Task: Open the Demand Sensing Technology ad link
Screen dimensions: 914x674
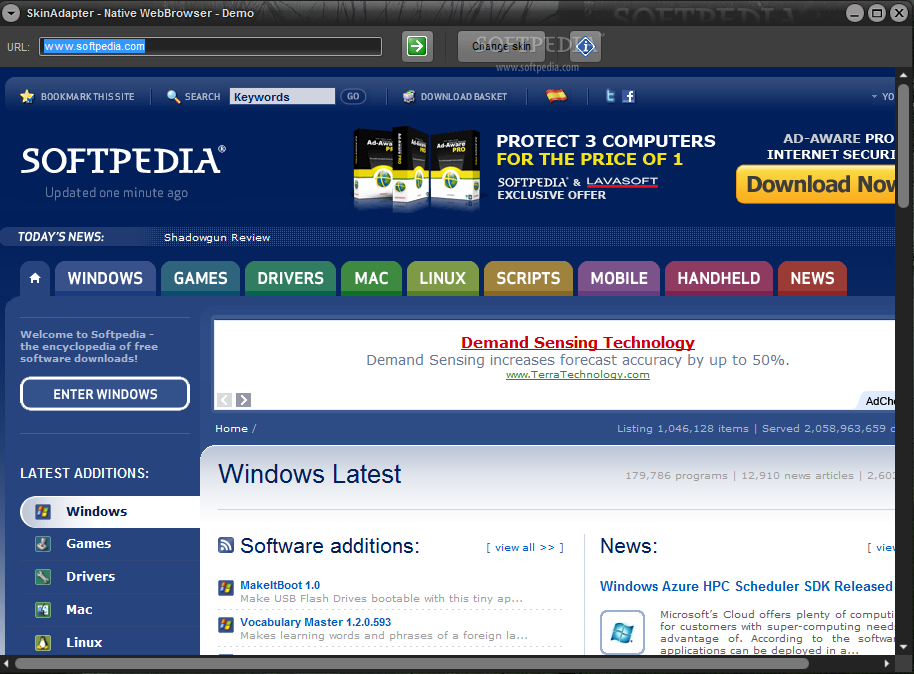Action: (x=578, y=342)
